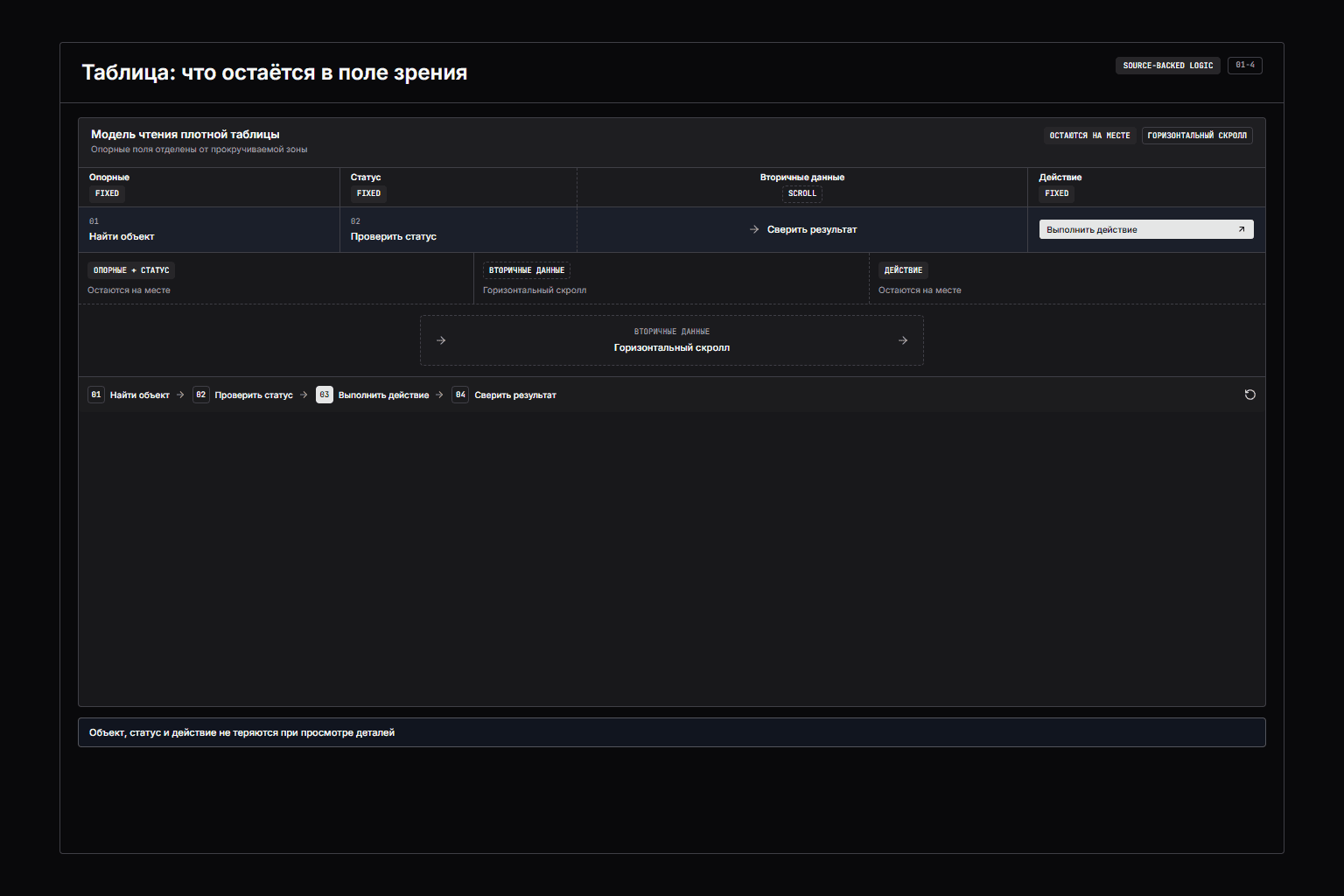
Task: Click the reset/replay circular arrow icon
Action: 1249,395
